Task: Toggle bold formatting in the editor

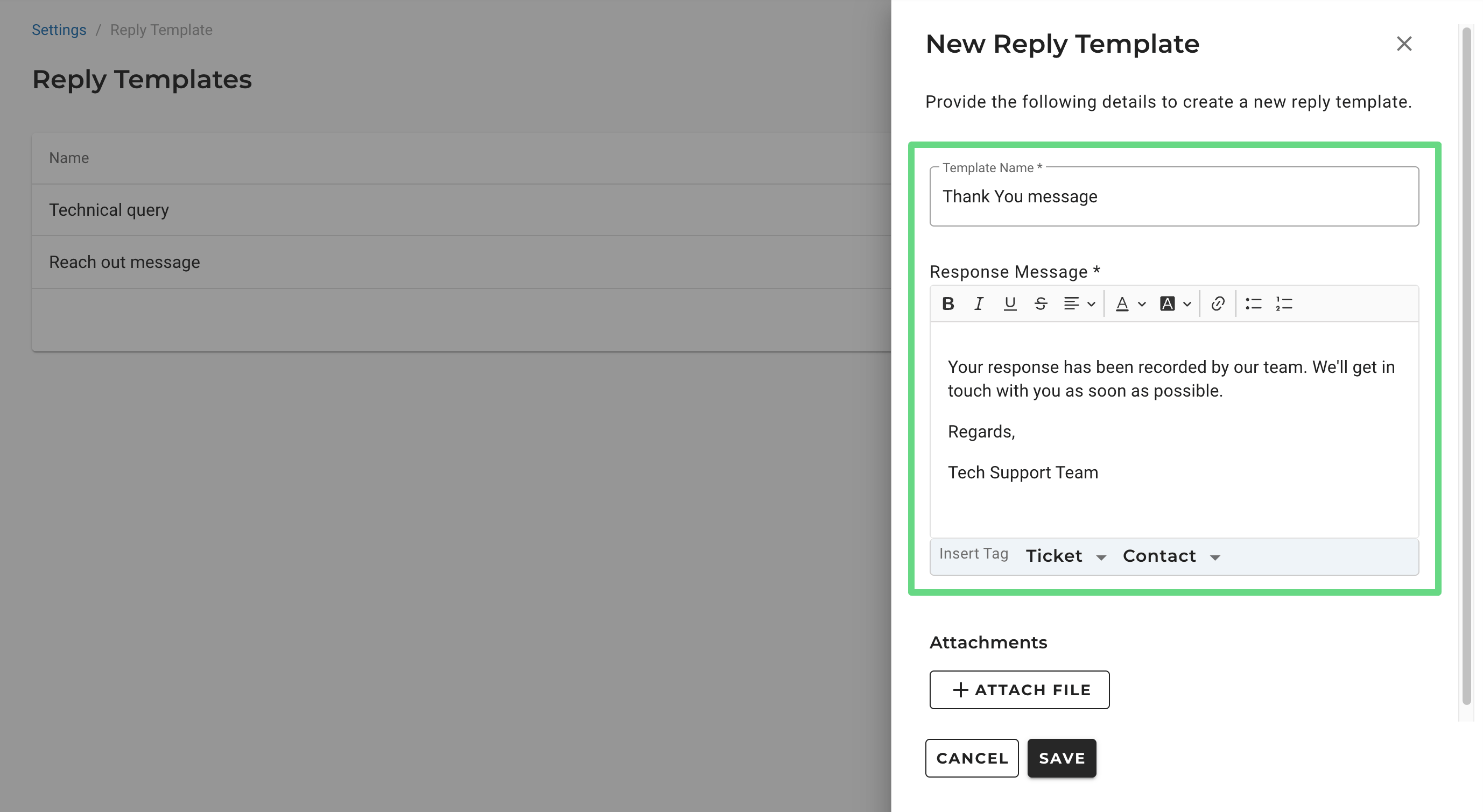Action: coord(947,303)
